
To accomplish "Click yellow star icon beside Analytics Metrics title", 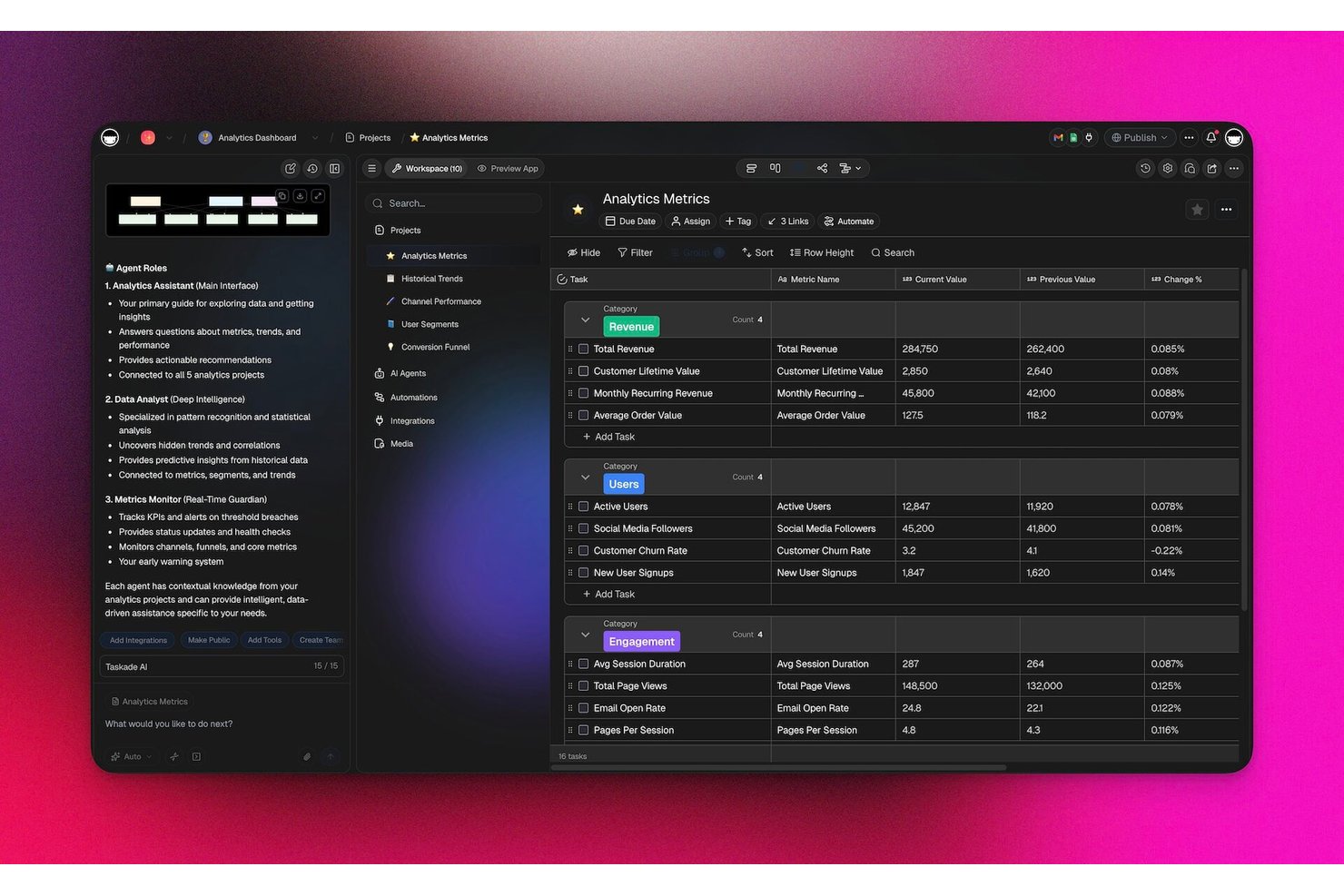I will pos(578,210).
